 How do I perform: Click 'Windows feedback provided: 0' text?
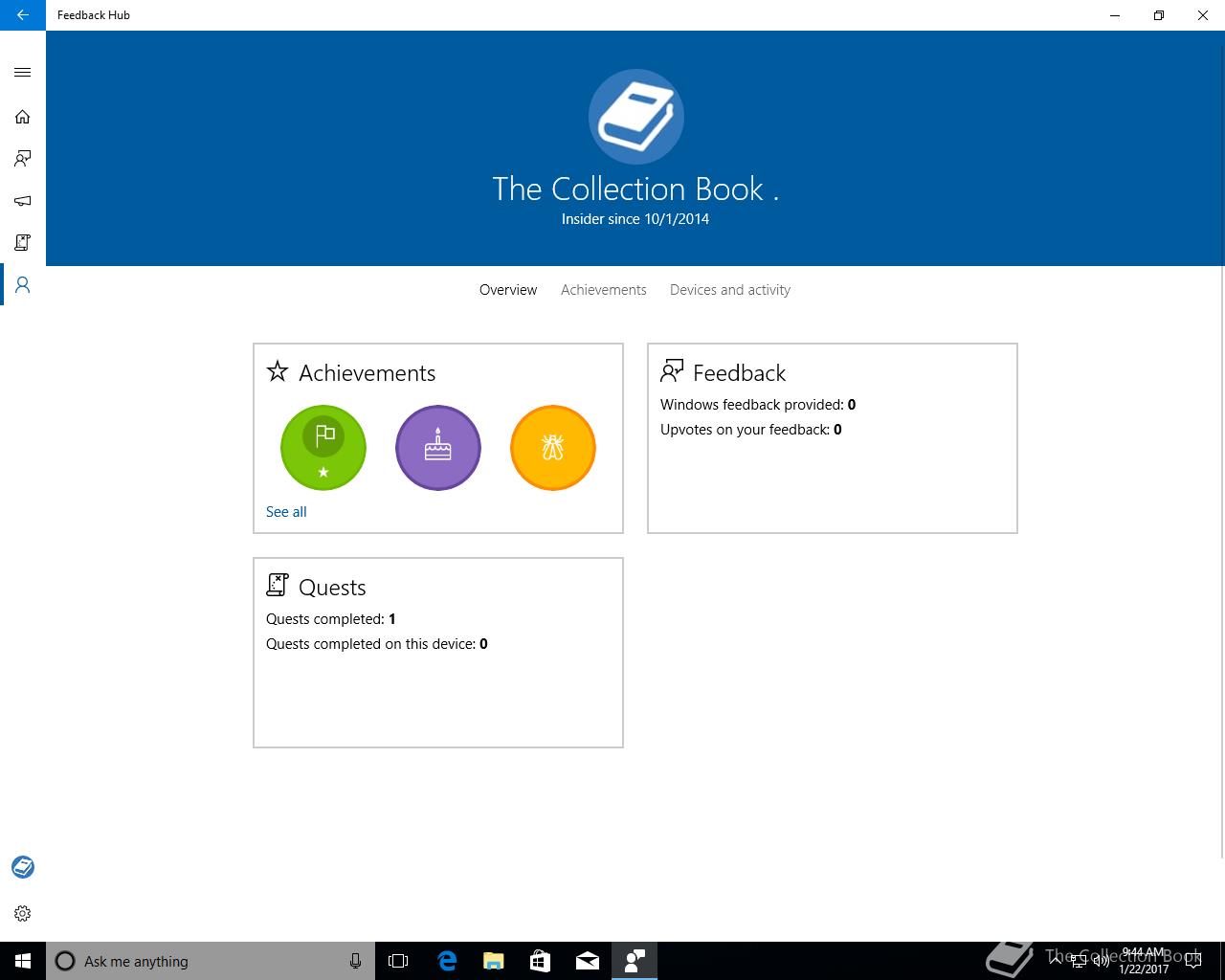click(x=758, y=405)
